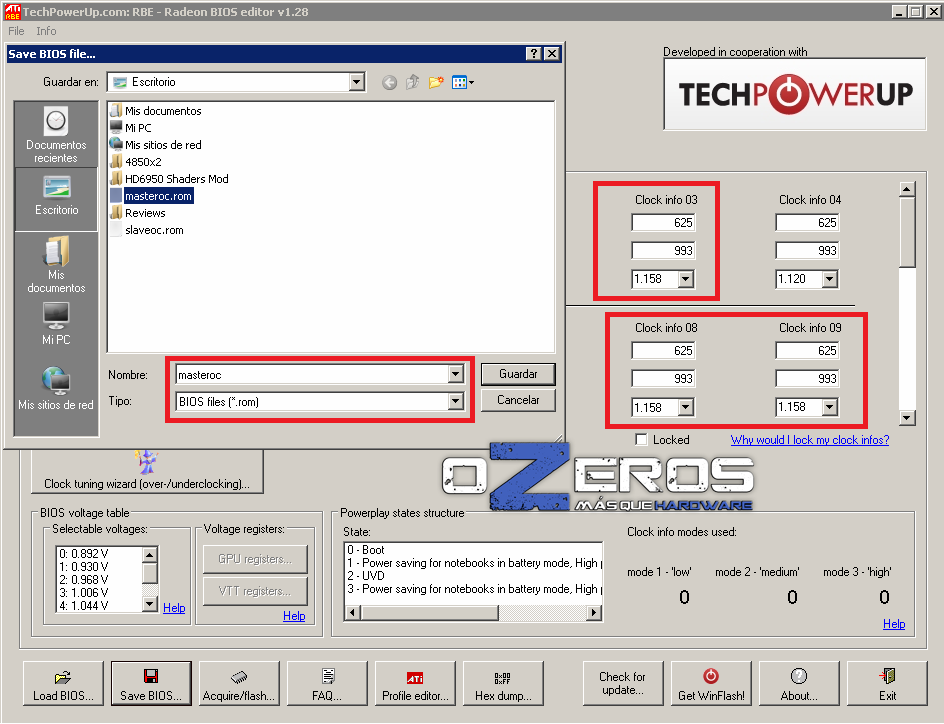944x724 pixels.
Task: Click Help link under Voltage registers
Action: coord(294,616)
